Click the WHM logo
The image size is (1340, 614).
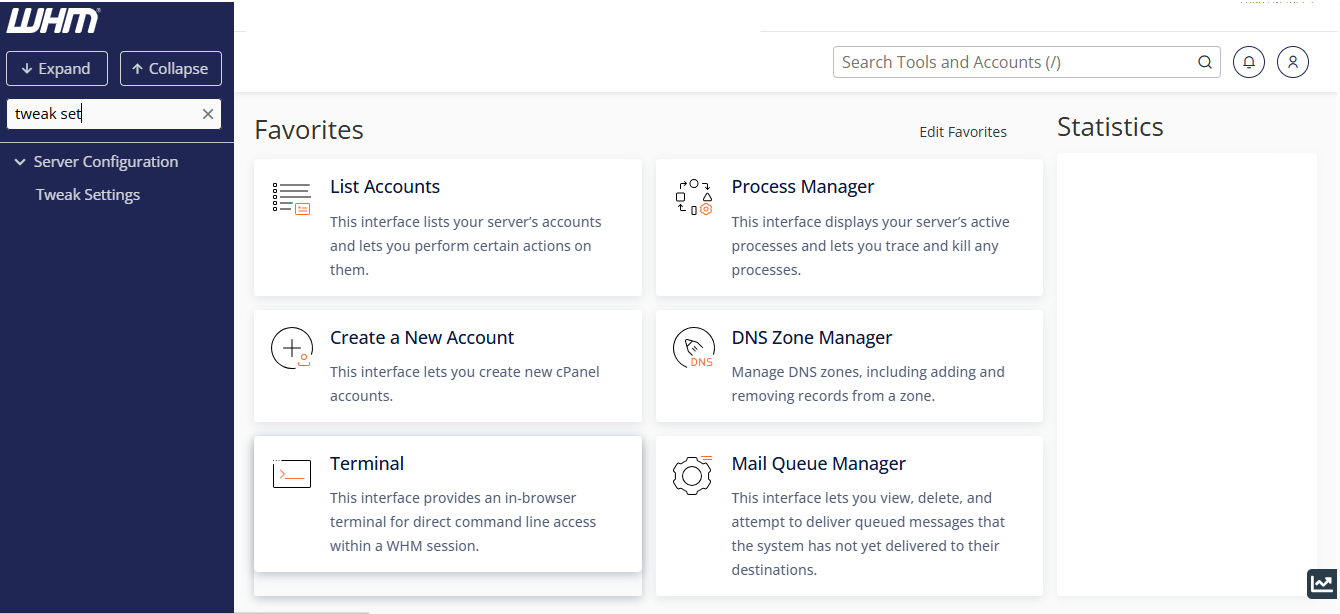53,21
